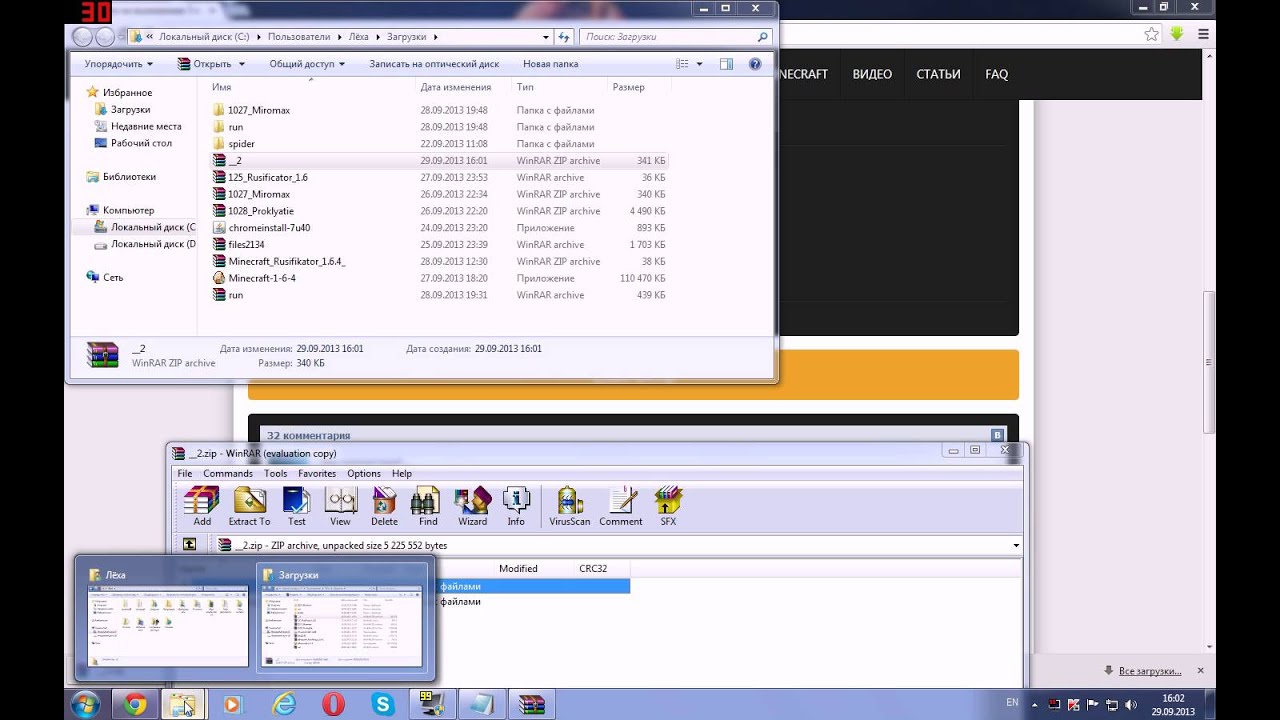Screen dimensions: 1280x720
Task: Click Записать на оптический диск button
Action: tap(434, 64)
